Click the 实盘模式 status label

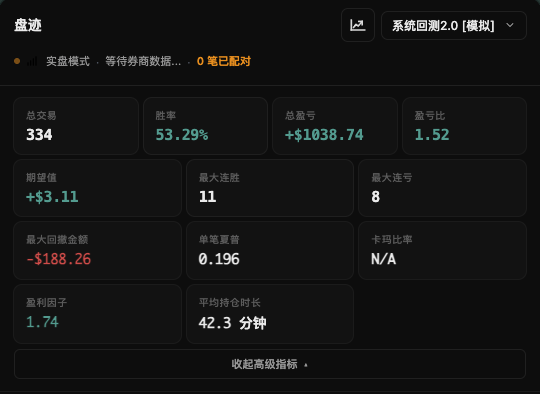[x=68, y=61]
